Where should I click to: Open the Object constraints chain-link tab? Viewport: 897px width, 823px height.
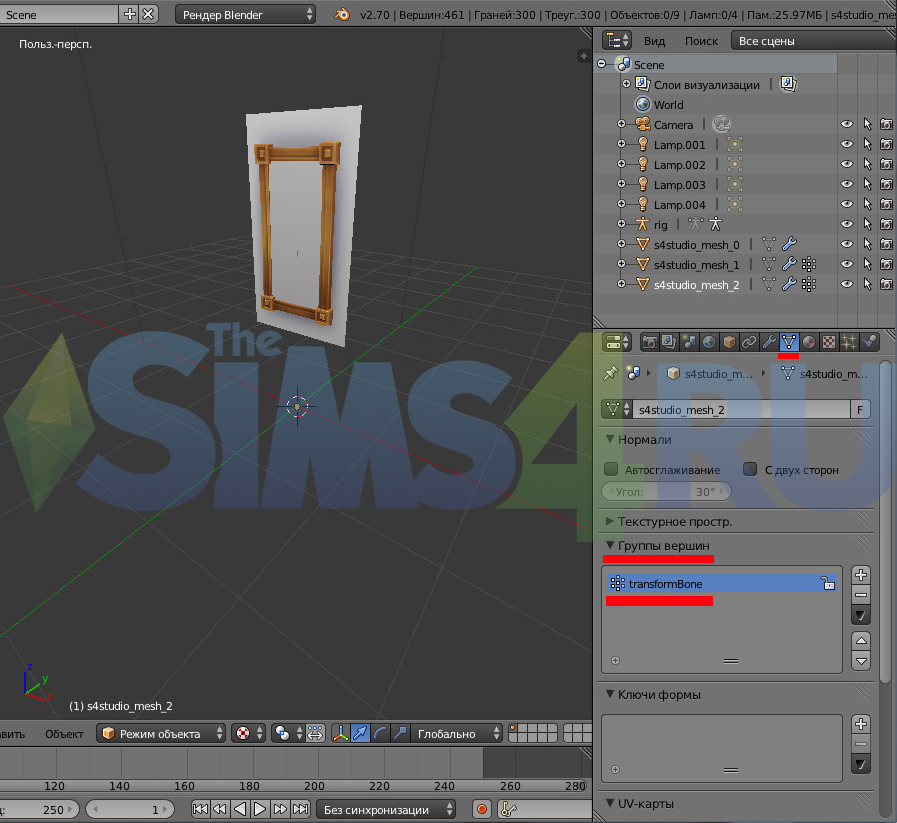point(749,342)
